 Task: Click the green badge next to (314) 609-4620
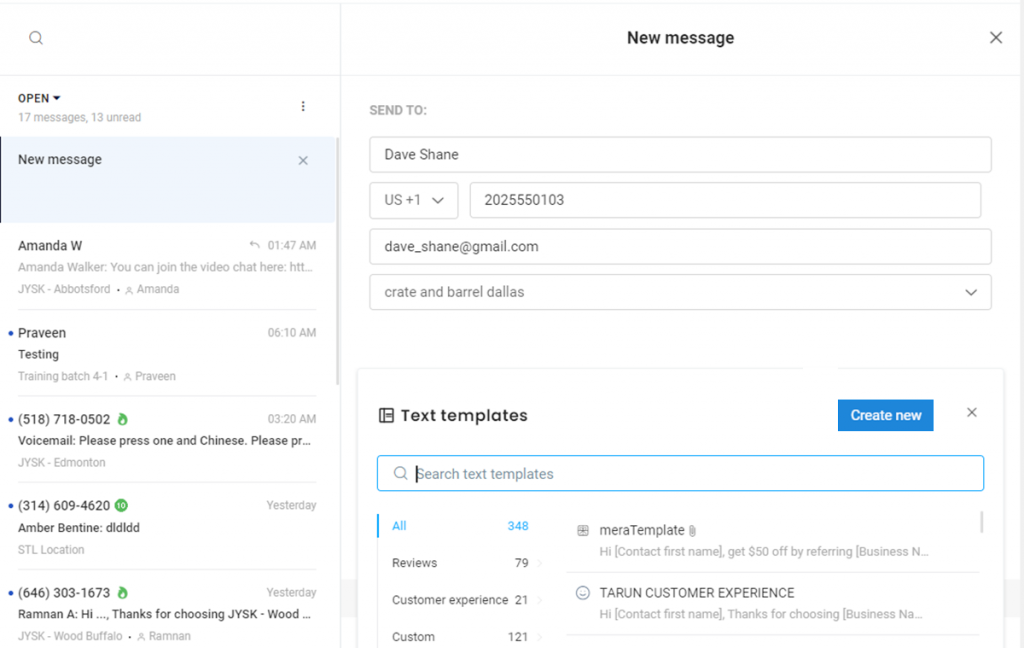[x=121, y=505]
